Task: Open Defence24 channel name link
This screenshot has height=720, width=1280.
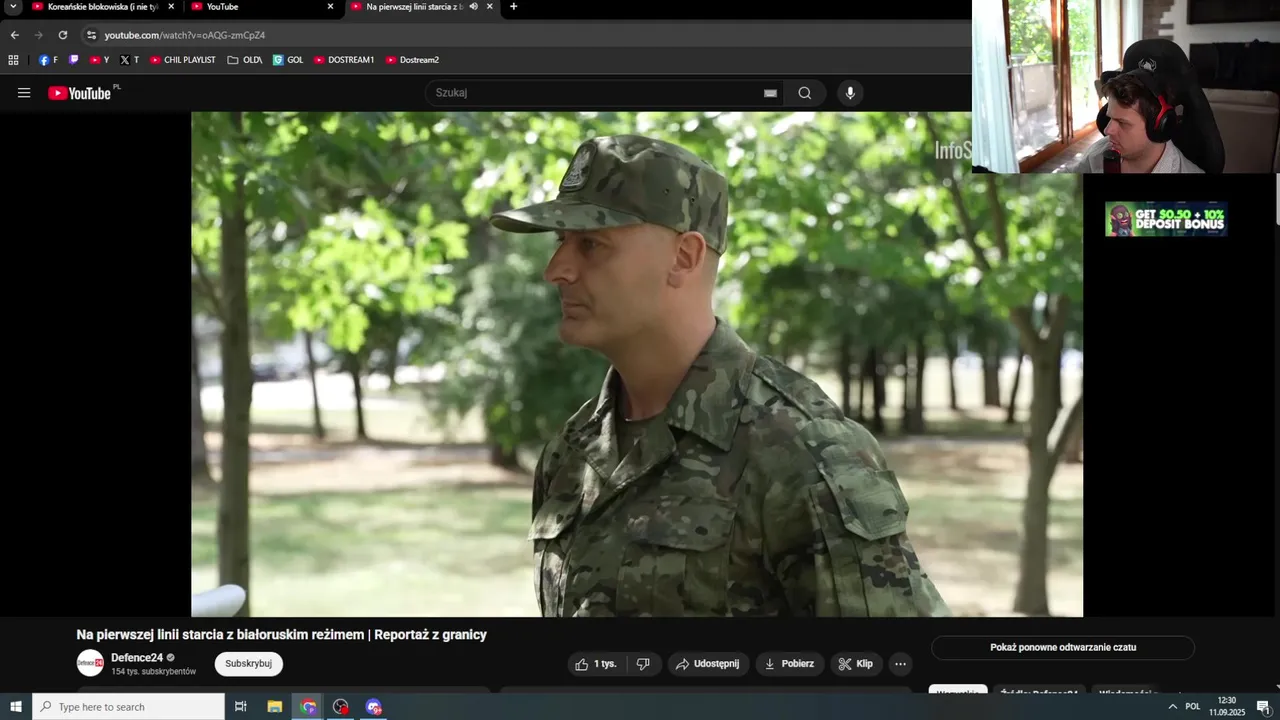Action: (137, 658)
